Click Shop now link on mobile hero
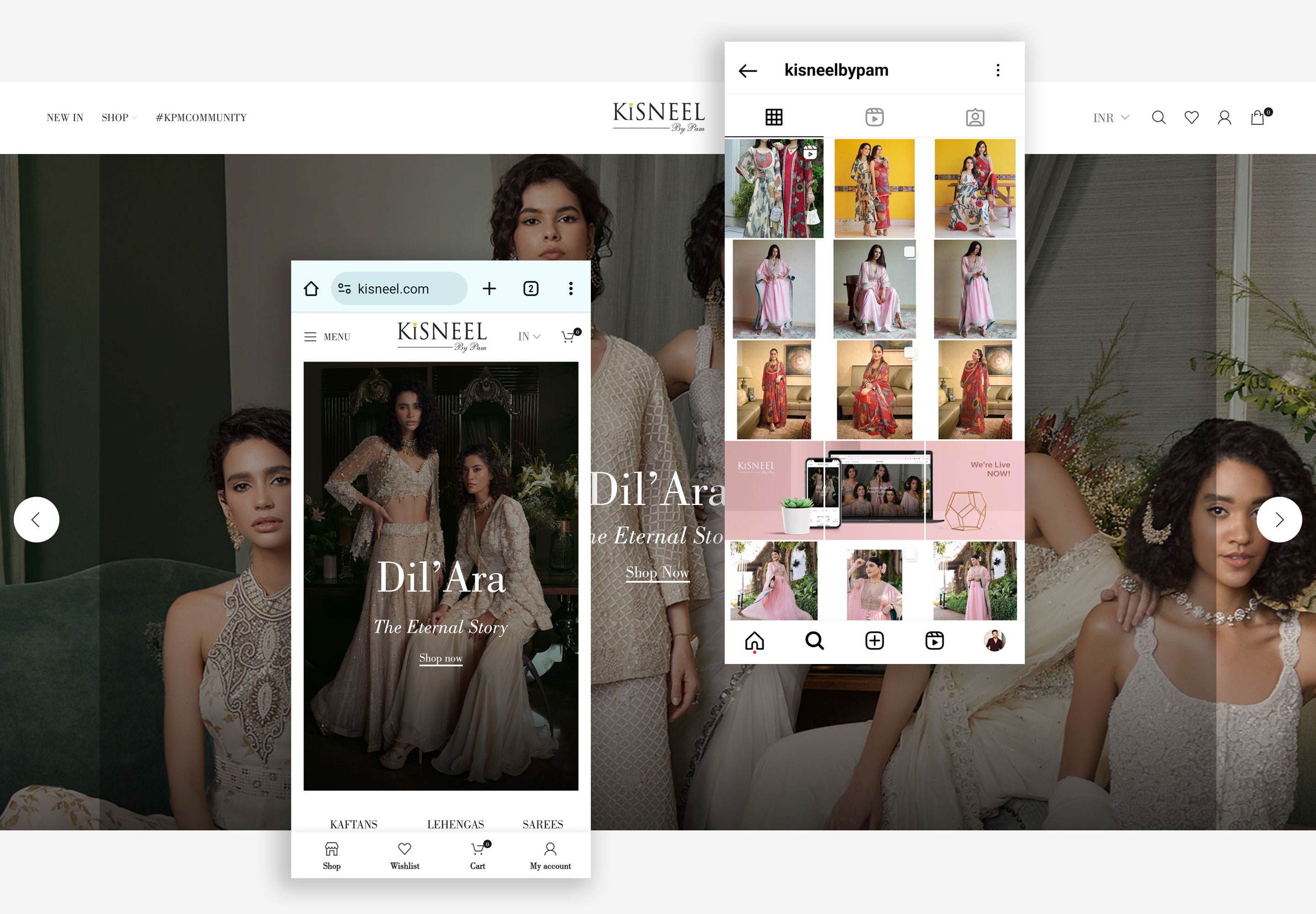The width and height of the screenshot is (1316, 914). 441,658
